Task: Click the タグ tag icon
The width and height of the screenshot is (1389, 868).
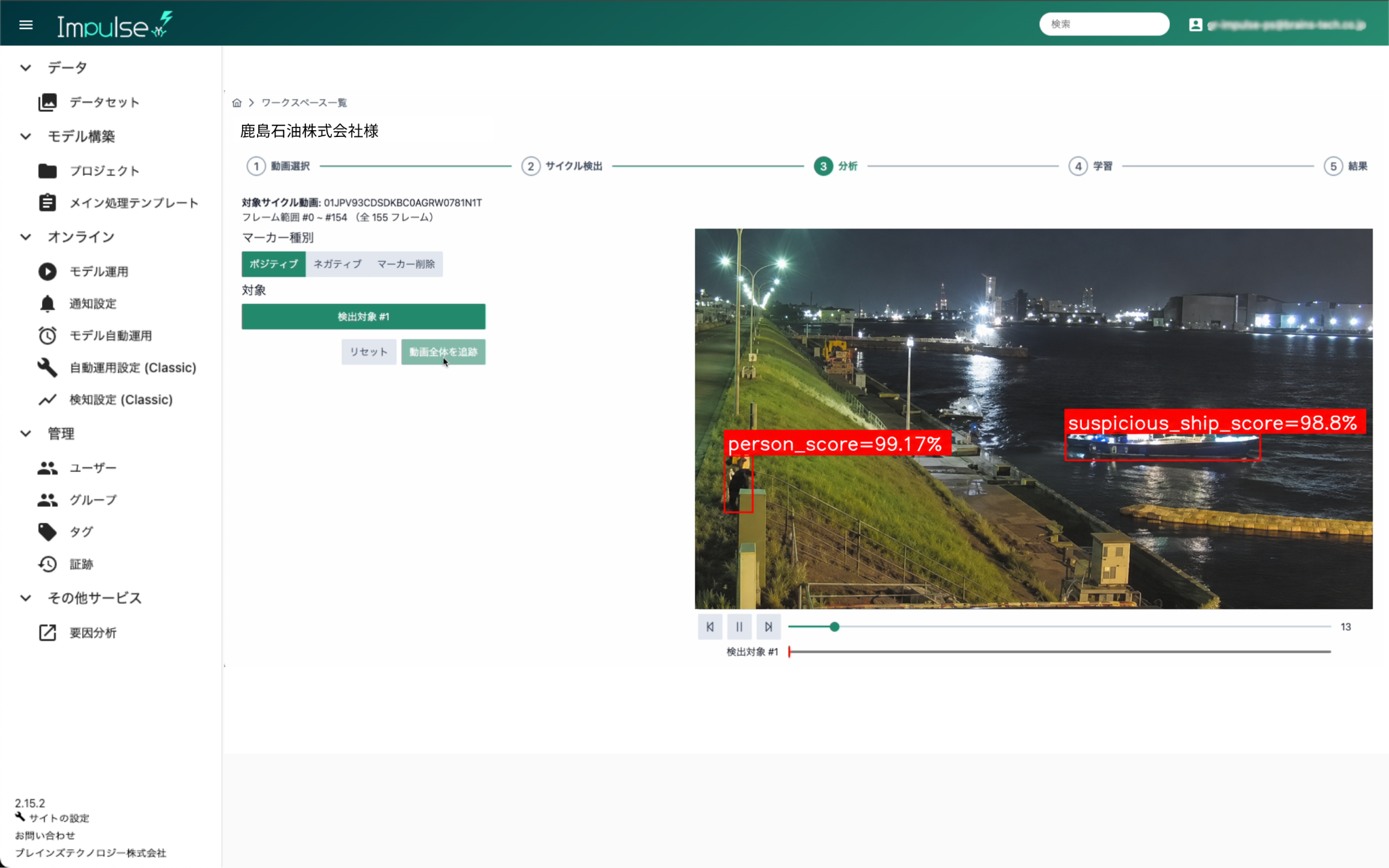Action: coord(47,532)
